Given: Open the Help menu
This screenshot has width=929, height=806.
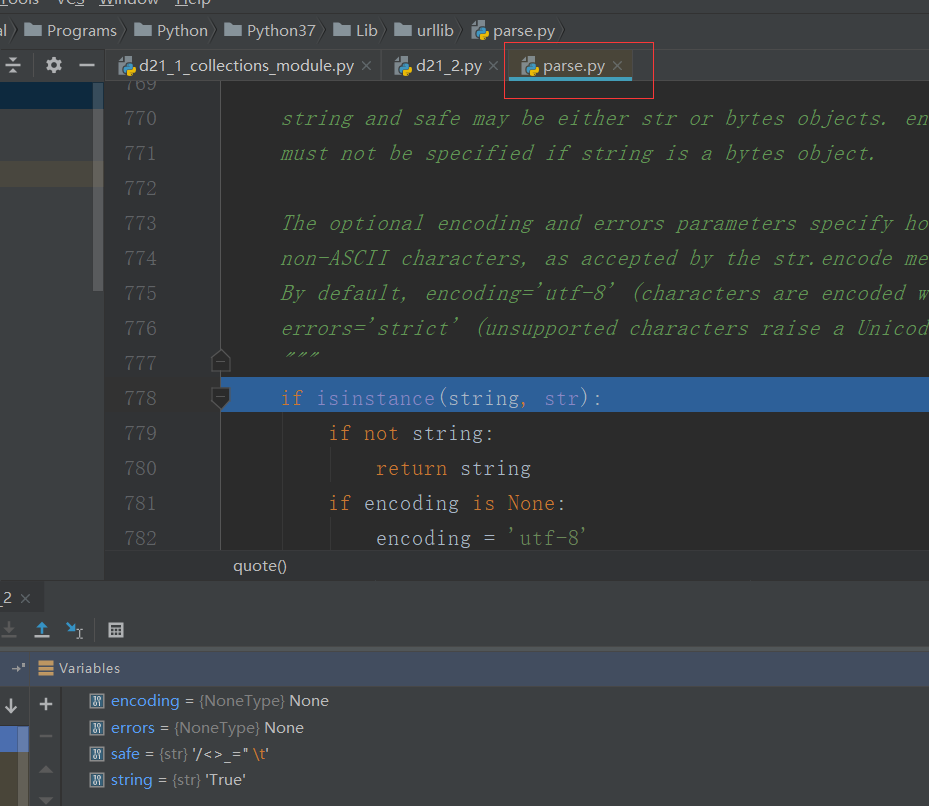Looking at the screenshot, I should click(193, 3).
